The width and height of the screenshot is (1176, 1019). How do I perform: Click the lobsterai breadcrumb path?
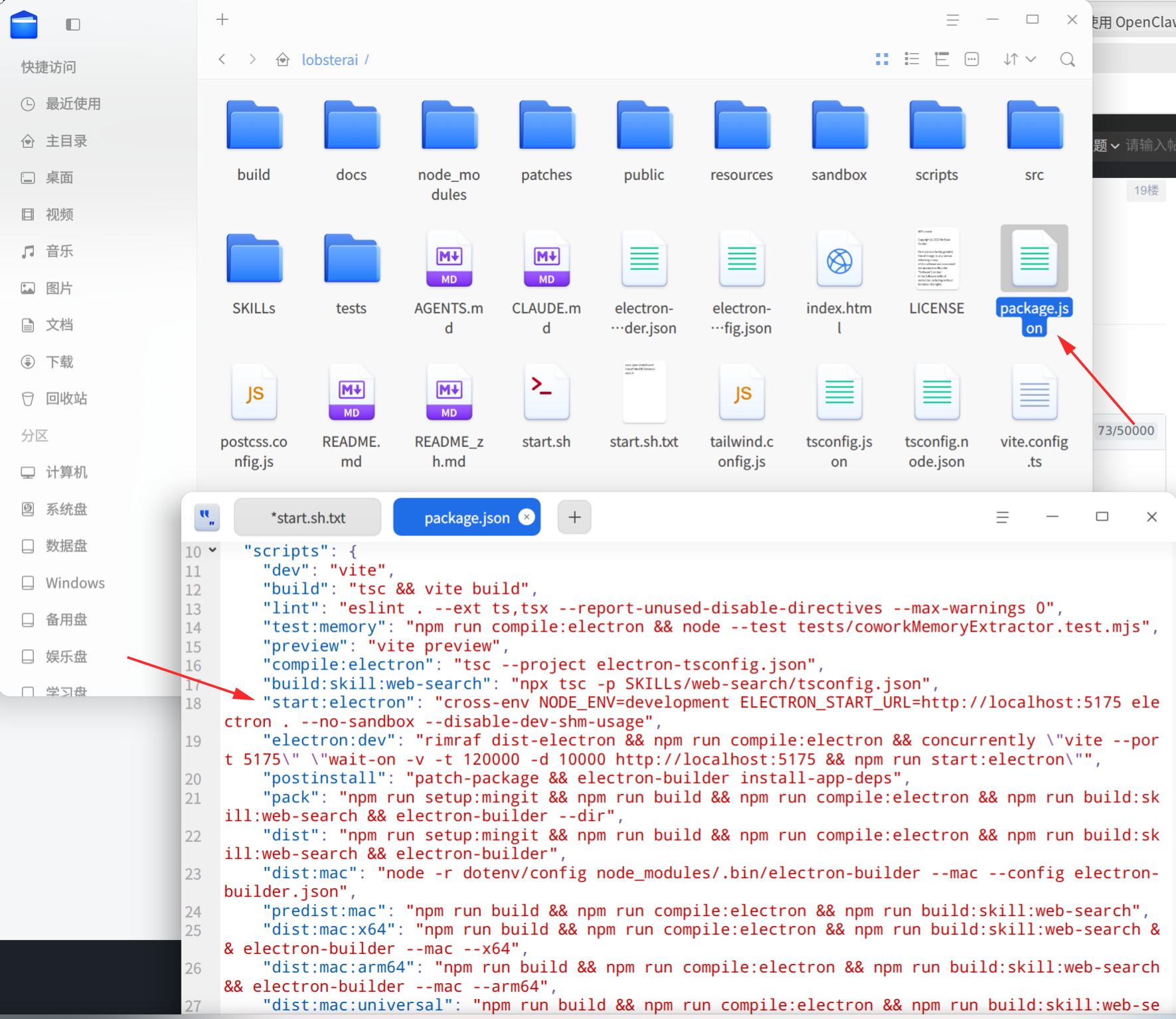pos(330,60)
